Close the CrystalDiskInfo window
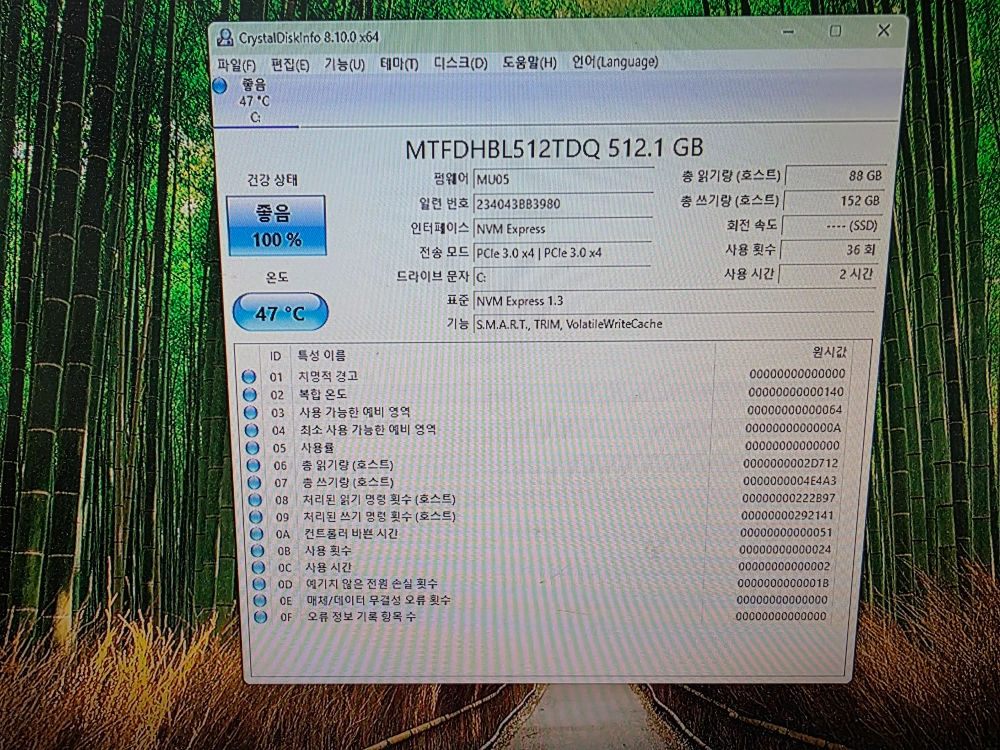Screen dimensions: 1000x750 point(883,30)
